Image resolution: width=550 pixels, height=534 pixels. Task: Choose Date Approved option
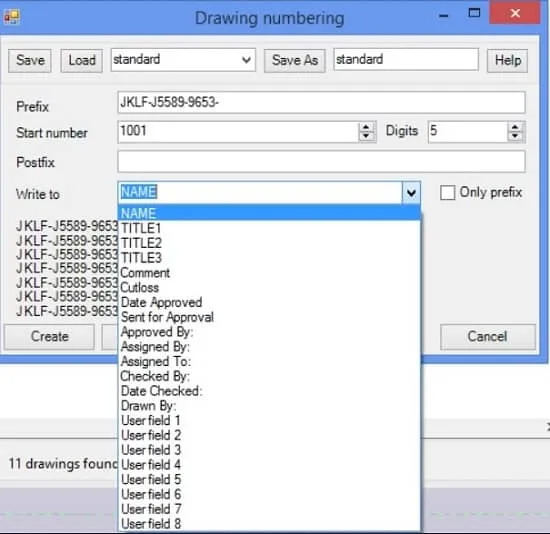(x=269, y=302)
